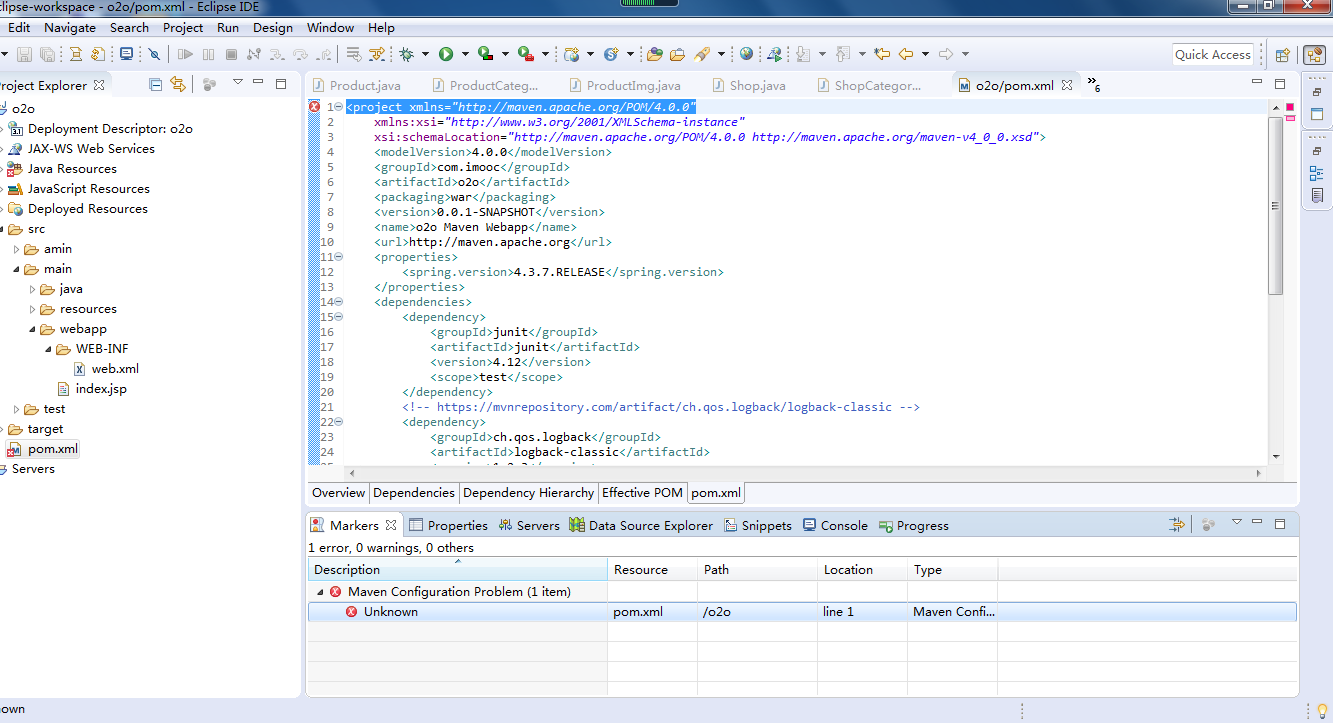Click the lightbulb tip icon in status bar
1333x723 pixels.
pyautogui.click(x=1321, y=711)
